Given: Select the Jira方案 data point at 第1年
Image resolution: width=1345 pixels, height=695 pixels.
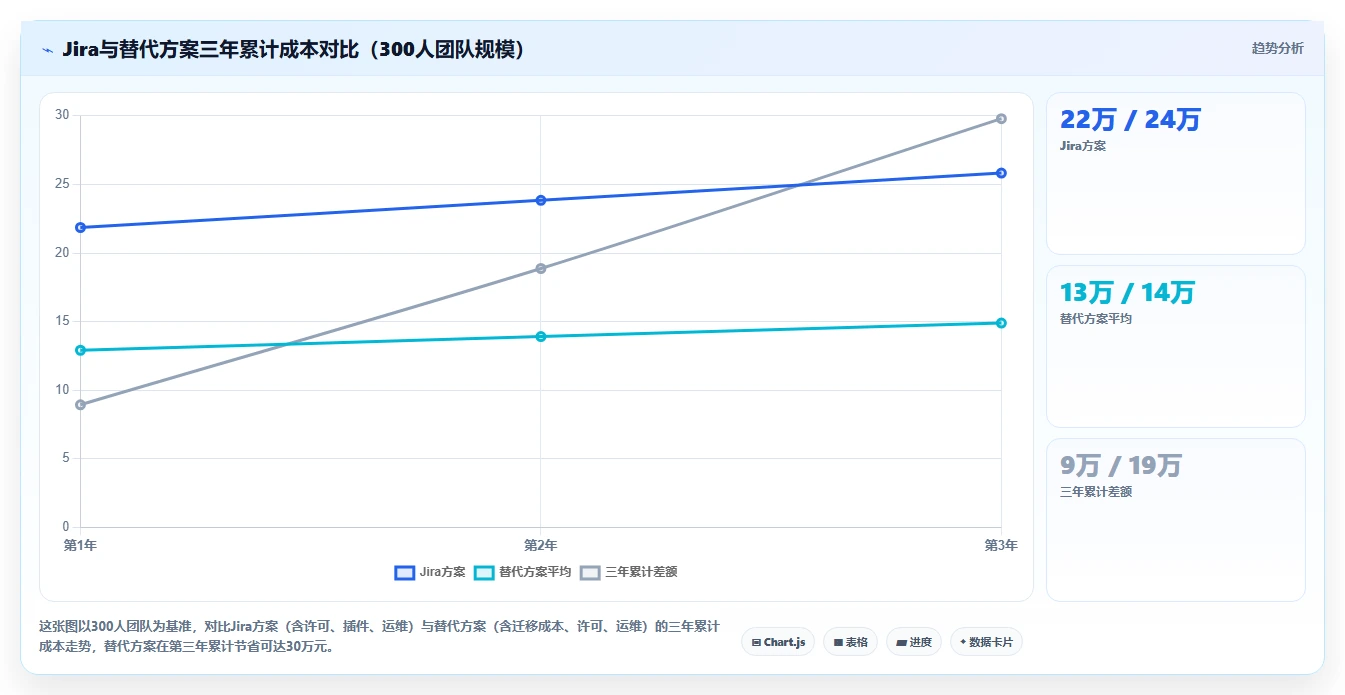Looking at the screenshot, I should pyautogui.click(x=80, y=227).
